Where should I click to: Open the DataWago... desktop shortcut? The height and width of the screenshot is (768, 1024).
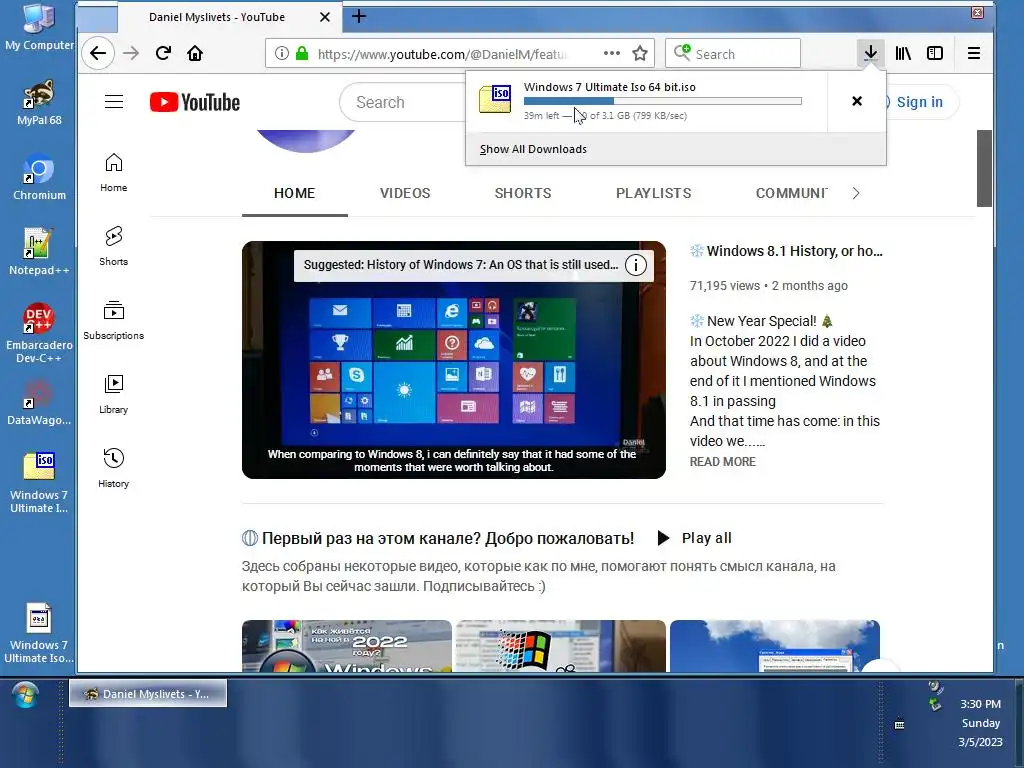tap(39, 403)
